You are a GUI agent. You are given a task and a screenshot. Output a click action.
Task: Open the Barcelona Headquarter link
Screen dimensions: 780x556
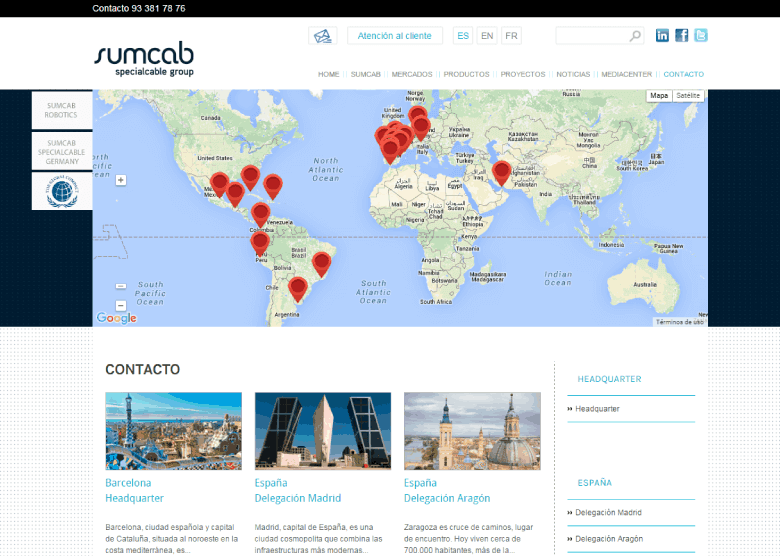pos(134,490)
